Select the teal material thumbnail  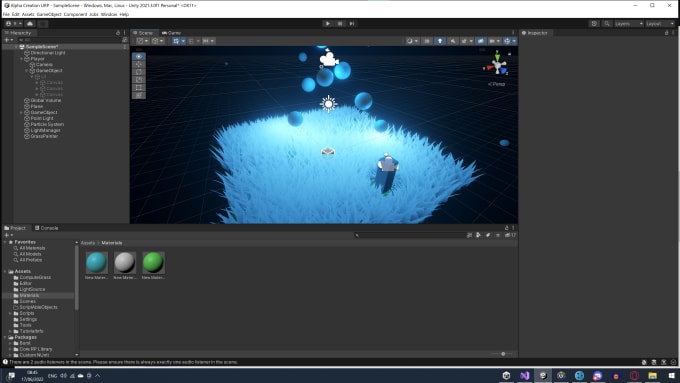point(96,262)
